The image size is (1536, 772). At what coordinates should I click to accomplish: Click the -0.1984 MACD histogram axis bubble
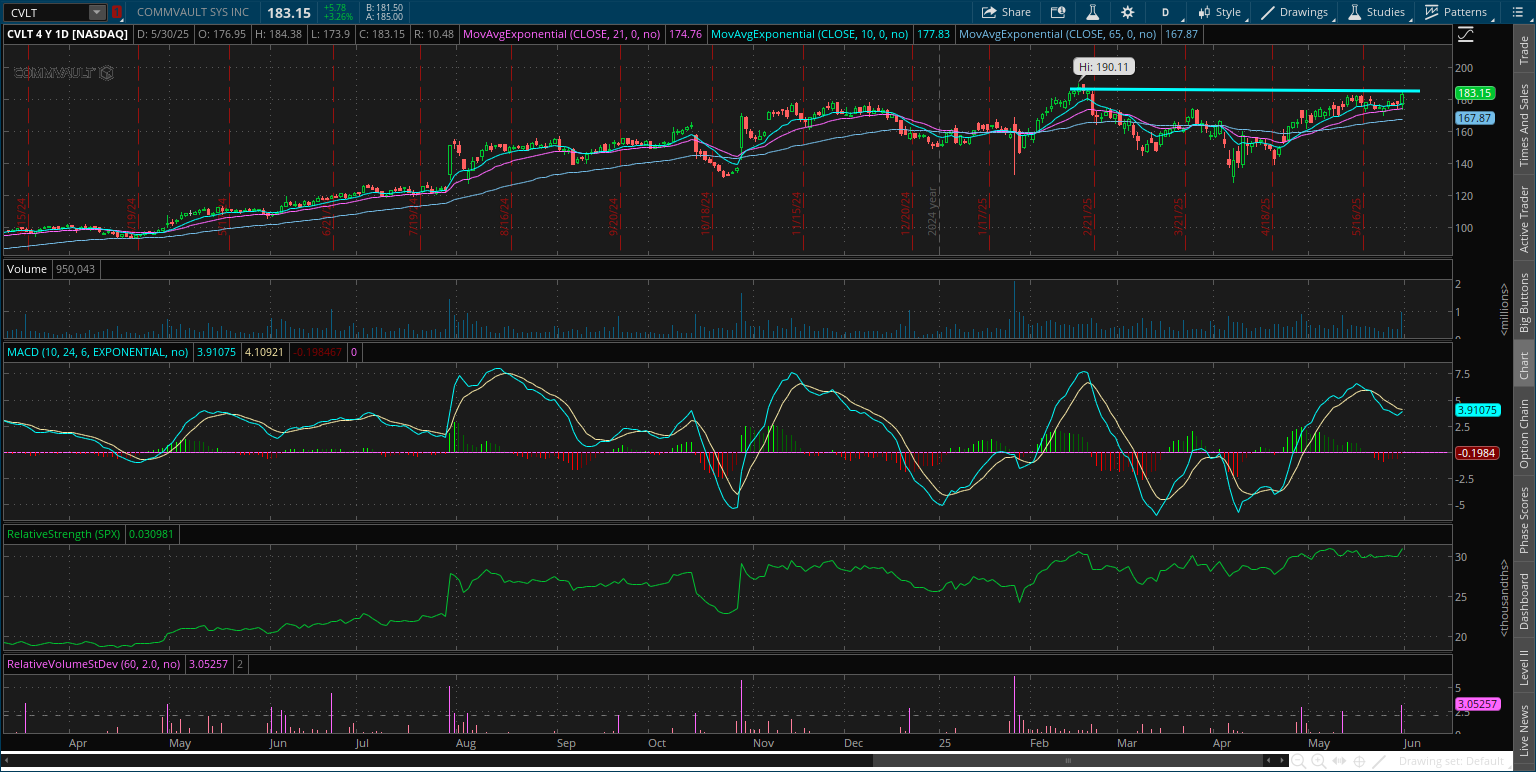1475,453
